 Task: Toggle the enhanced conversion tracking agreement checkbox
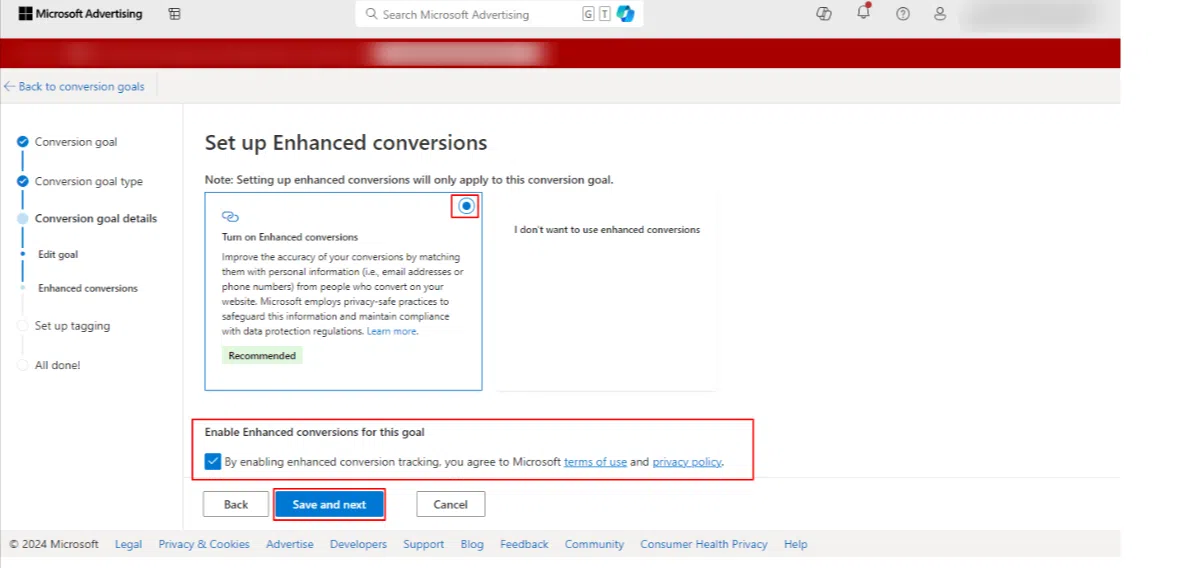pos(213,461)
